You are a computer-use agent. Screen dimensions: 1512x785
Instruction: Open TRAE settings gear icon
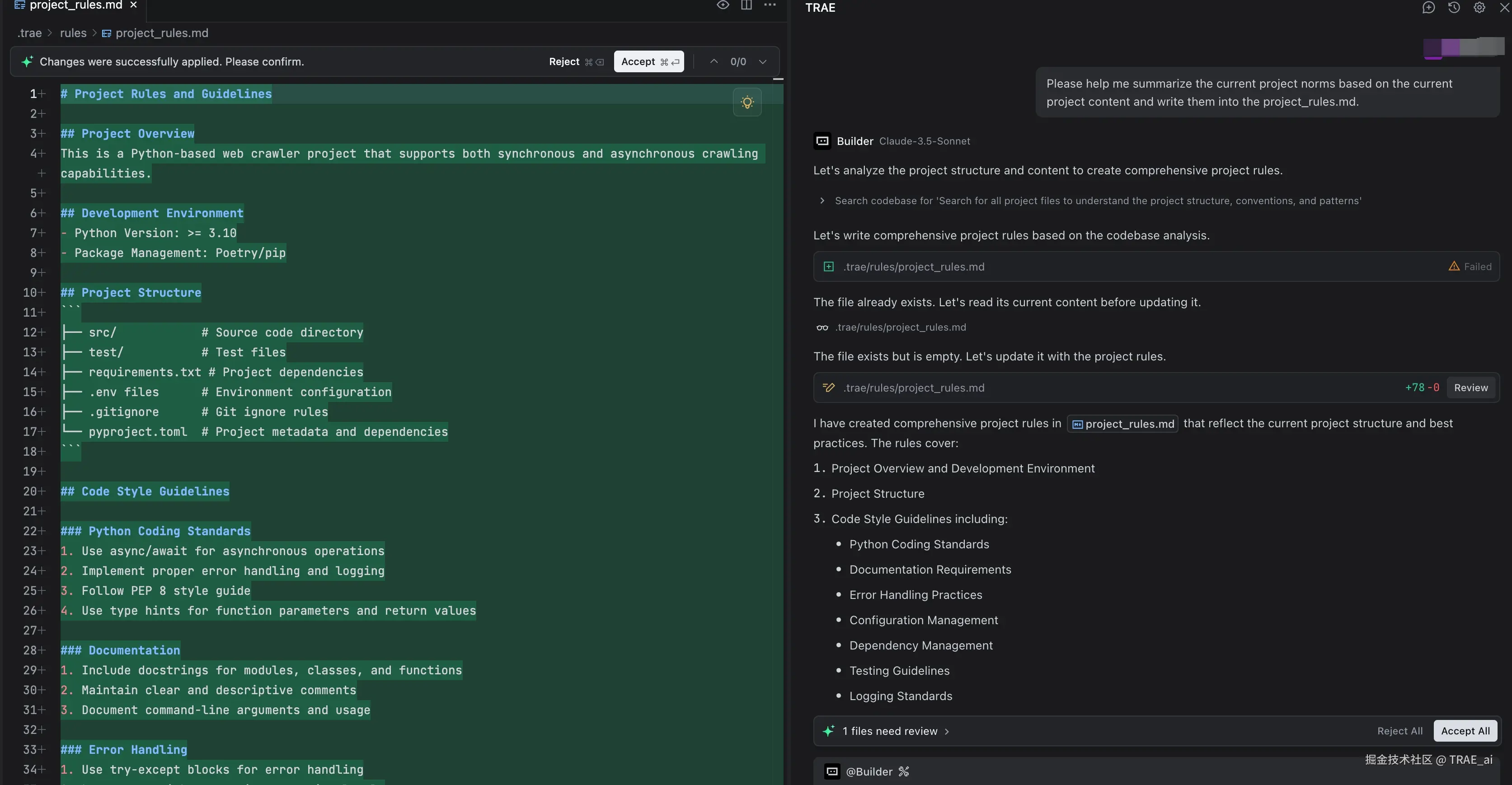pos(1479,8)
